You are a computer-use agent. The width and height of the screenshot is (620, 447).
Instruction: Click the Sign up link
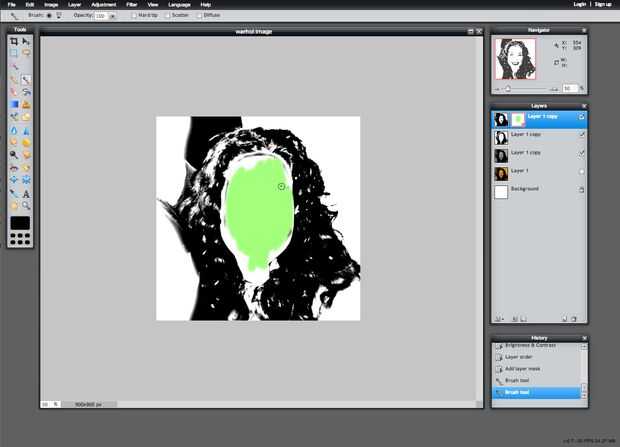pyautogui.click(x=603, y=4)
